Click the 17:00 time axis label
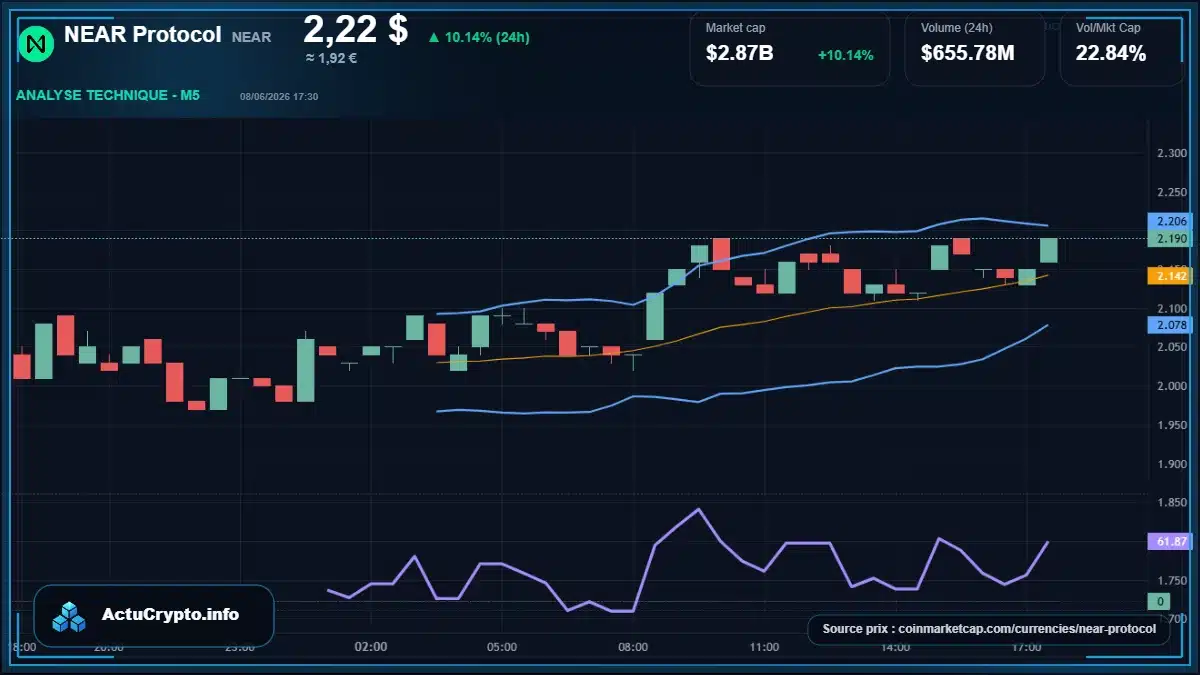Screen dimensions: 1200x675 pos(1026,647)
